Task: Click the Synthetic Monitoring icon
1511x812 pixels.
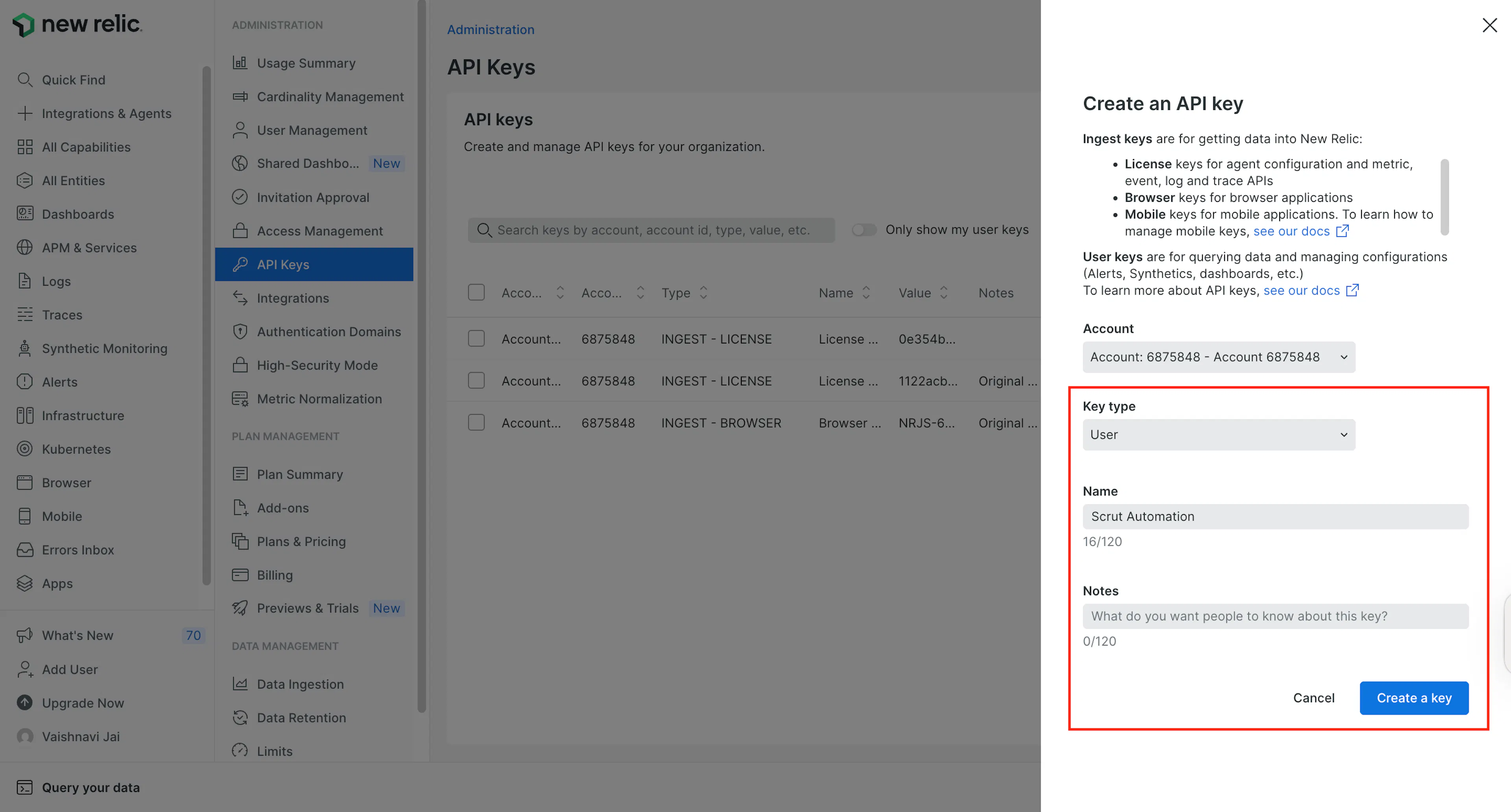Action: point(25,348)
